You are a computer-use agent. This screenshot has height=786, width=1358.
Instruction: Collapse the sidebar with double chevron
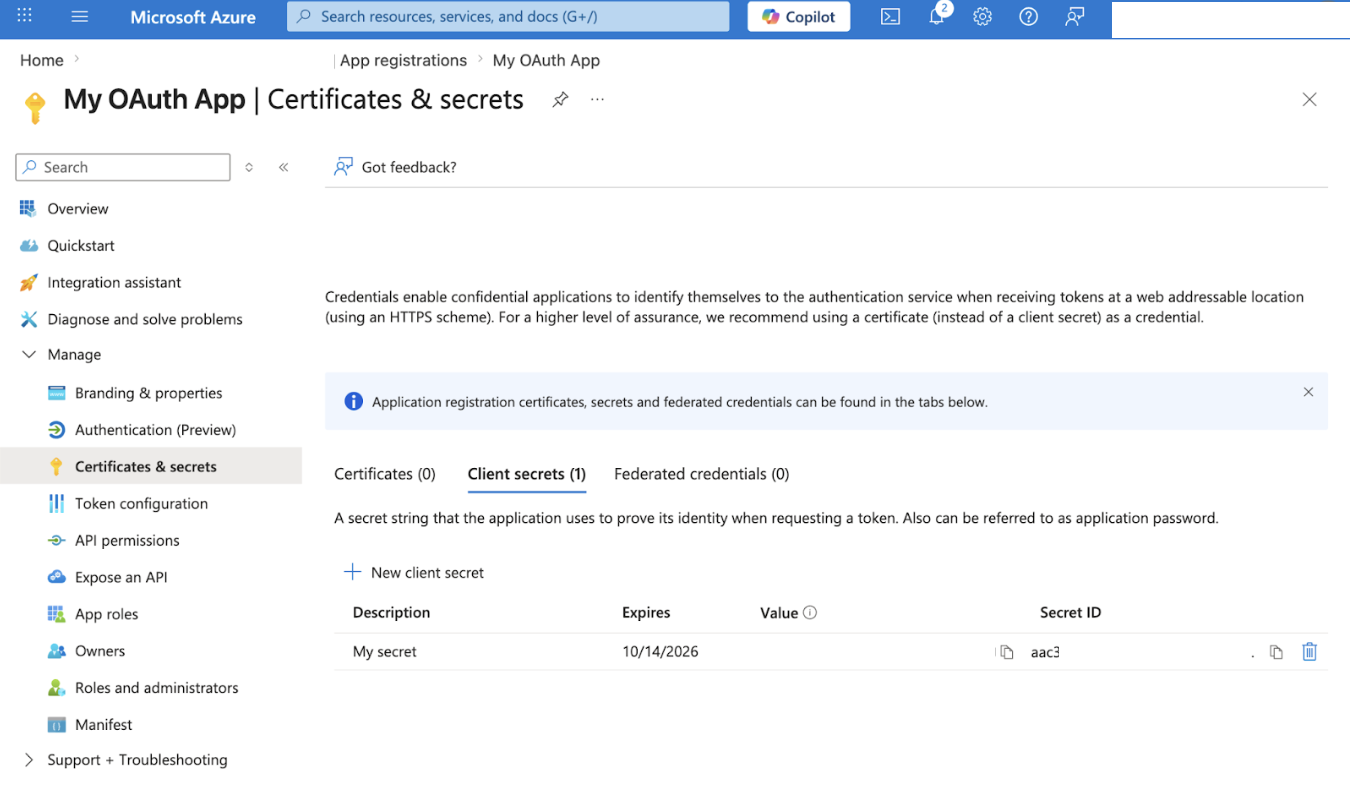click(x=284, y=167)
